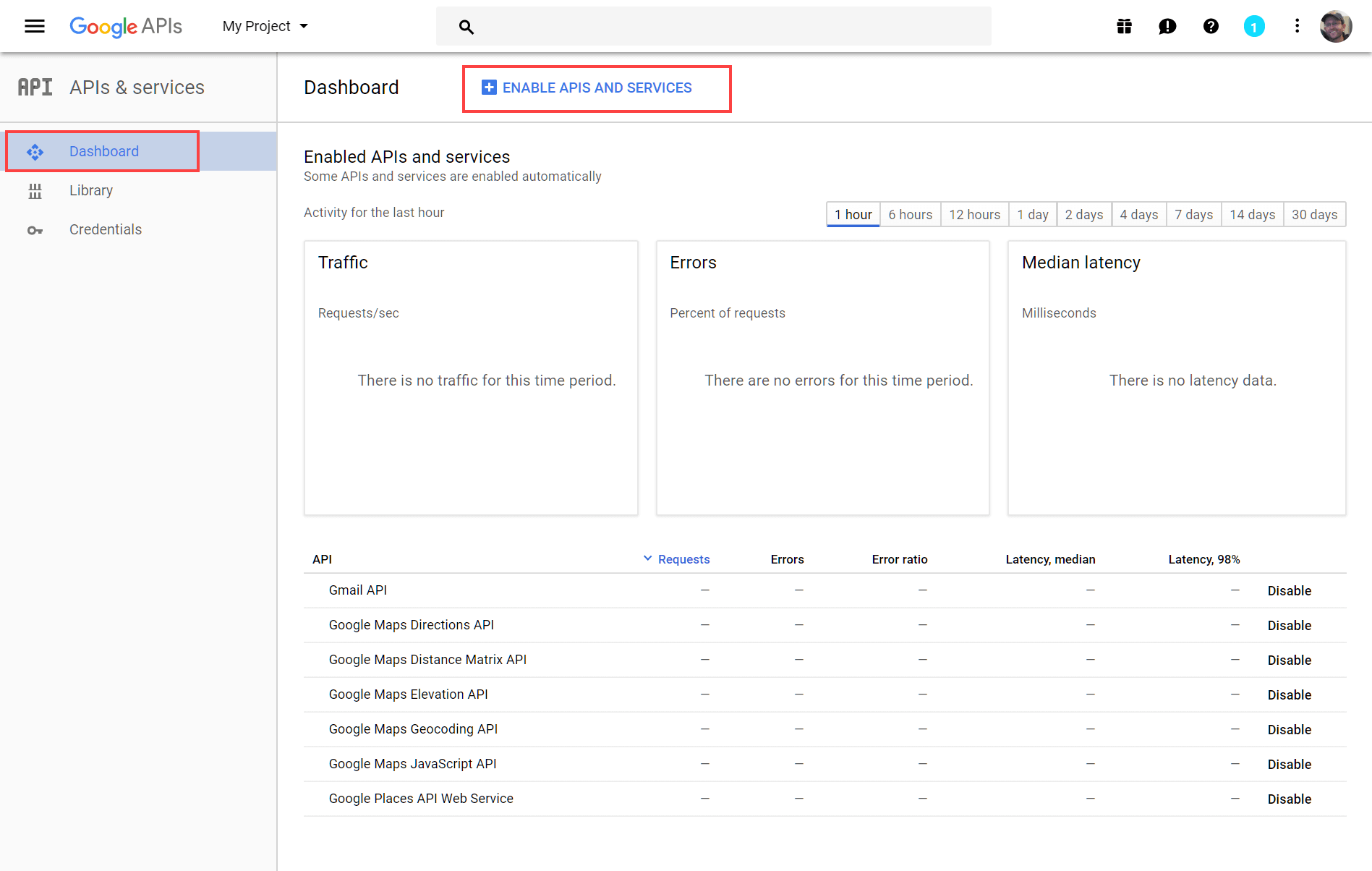Click the API column header
Viewport: 1372px width, 871px height.
pyautogui.click(x=322, y=559)
